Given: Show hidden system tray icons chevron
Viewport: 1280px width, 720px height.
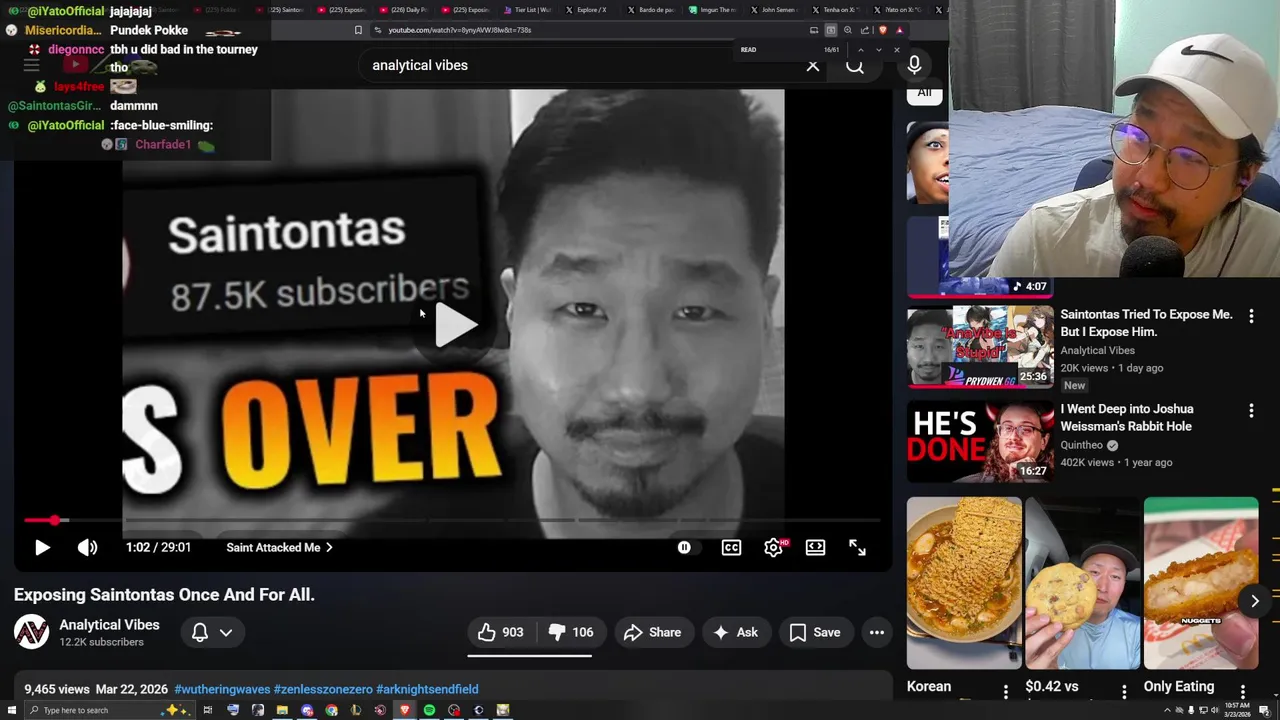Looking at the screenshot, I should click(1167, 710).
